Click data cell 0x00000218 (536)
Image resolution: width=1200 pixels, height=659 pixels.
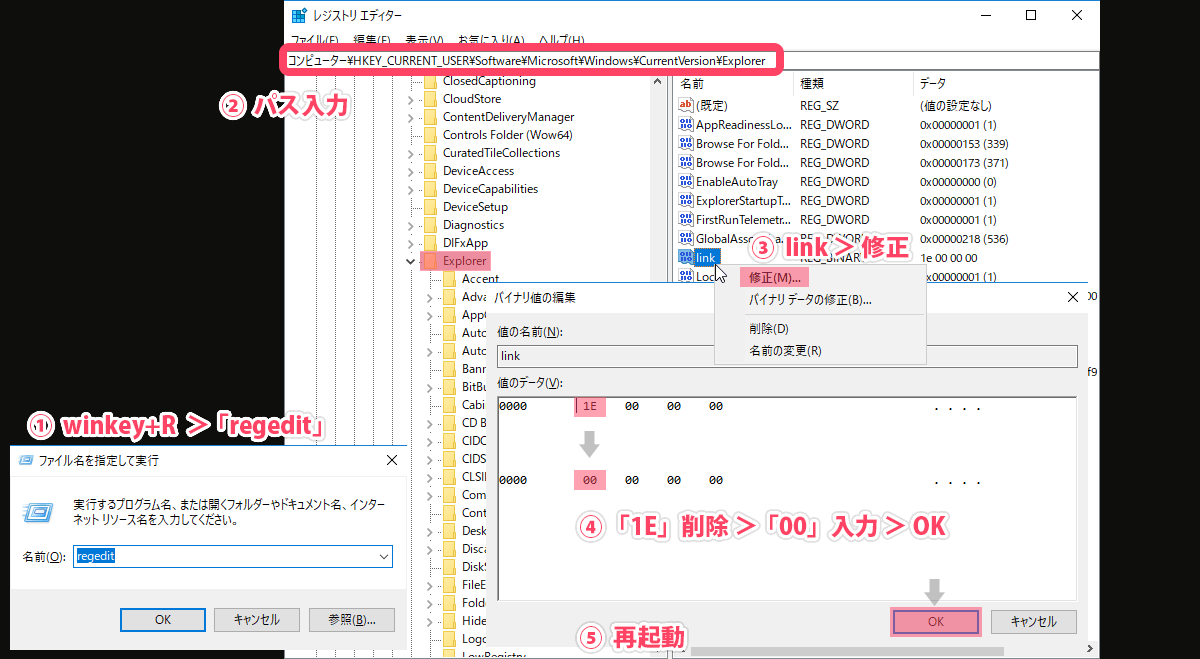(x=964, y=239)
